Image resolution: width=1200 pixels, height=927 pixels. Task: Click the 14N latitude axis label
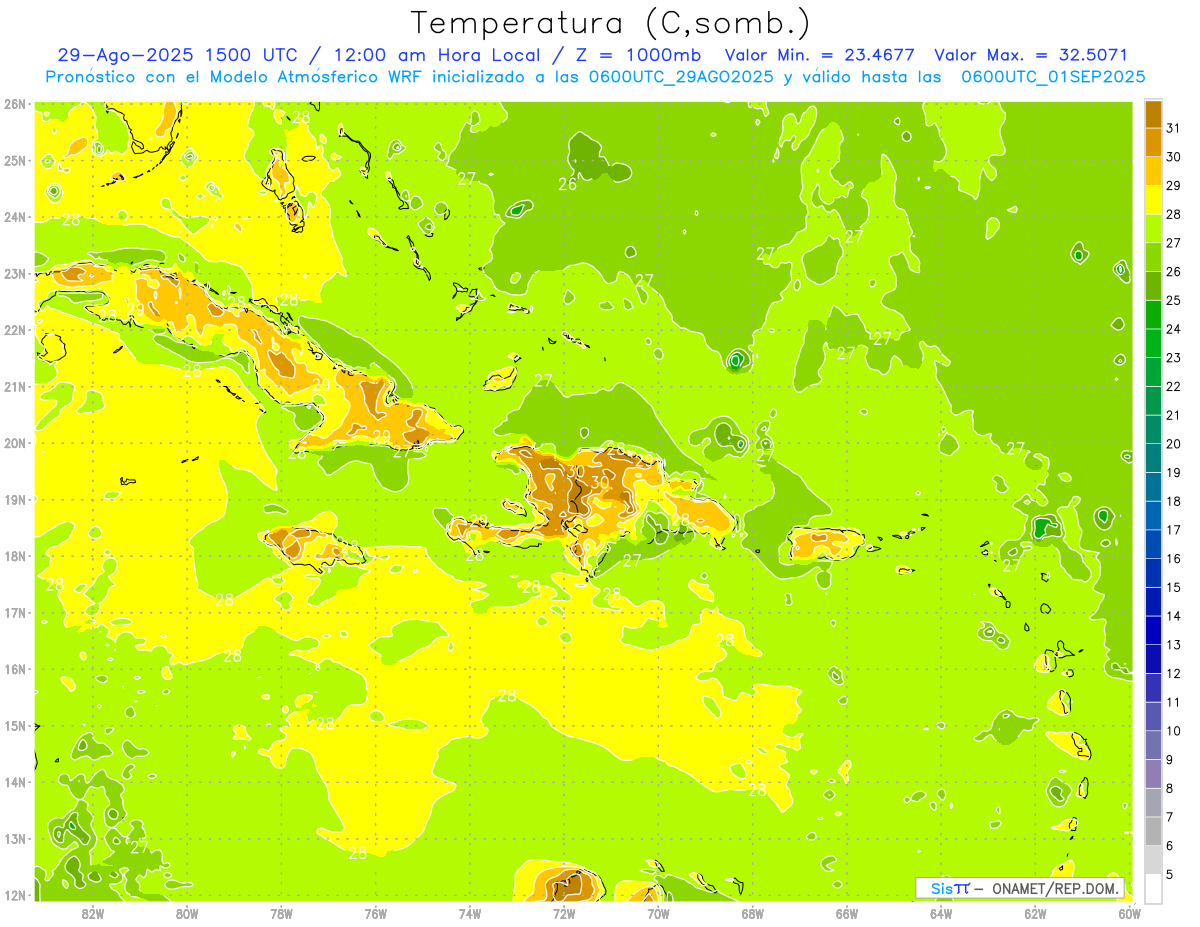point(15,782)
